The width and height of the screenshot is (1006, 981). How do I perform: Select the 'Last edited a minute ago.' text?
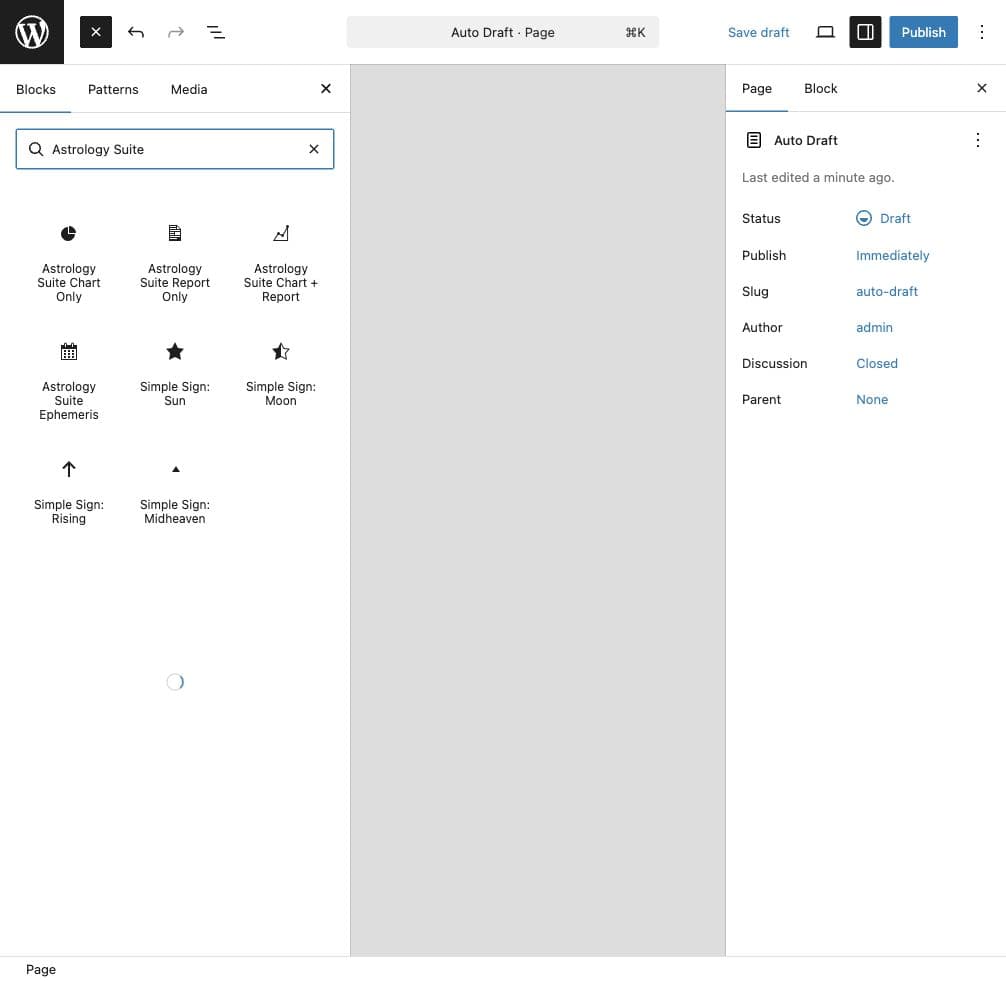(817, 178)
